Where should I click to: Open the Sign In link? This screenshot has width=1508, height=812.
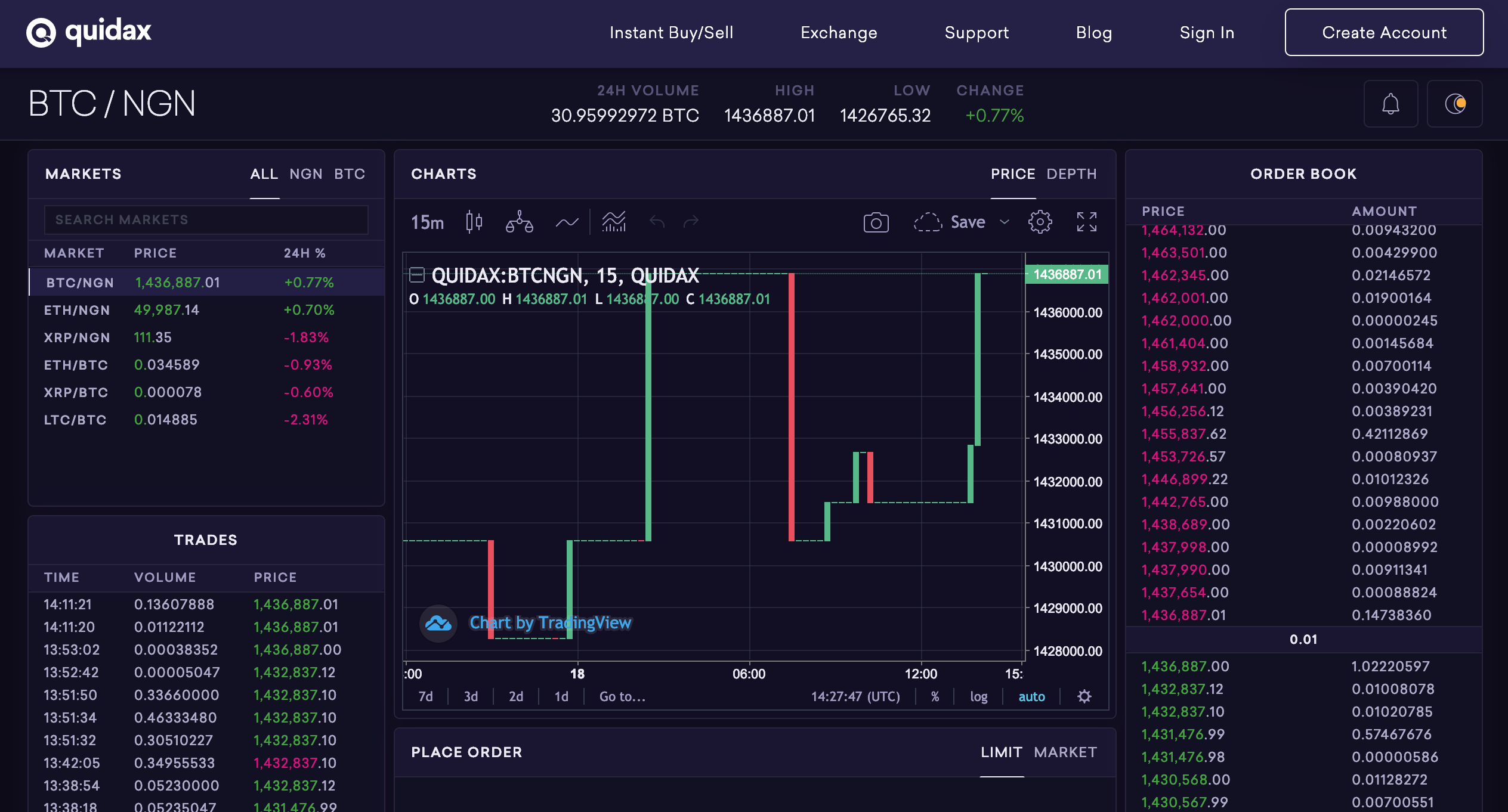[x=1207, y=33]
